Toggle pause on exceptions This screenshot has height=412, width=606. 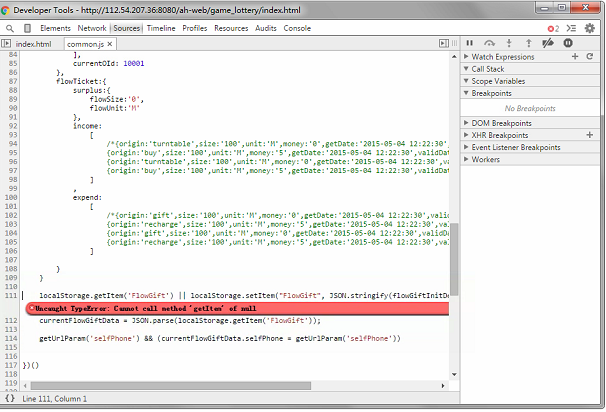click(x=568, y=44)
